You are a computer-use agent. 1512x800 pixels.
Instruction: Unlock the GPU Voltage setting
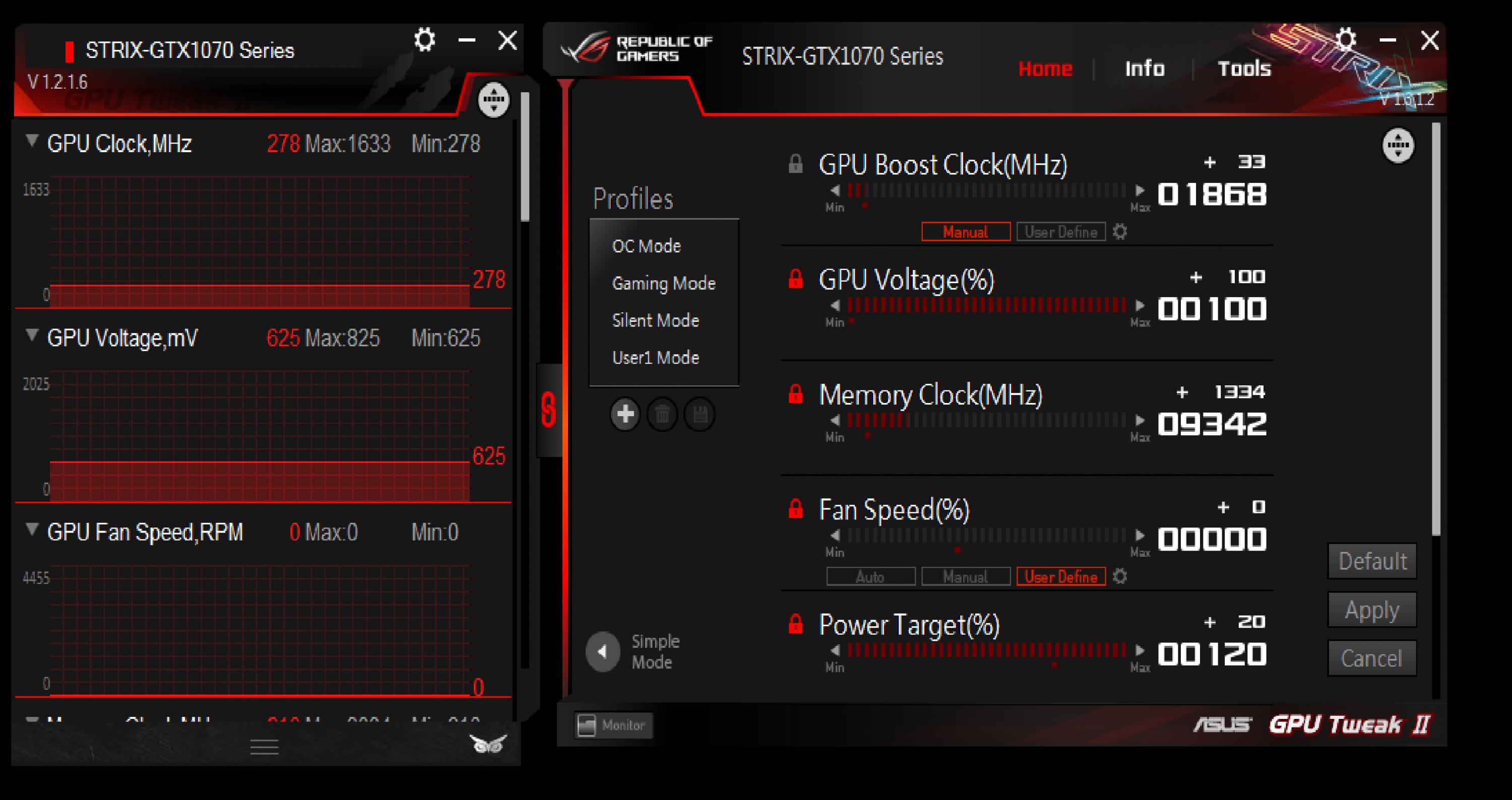click(x=795, y=279)
